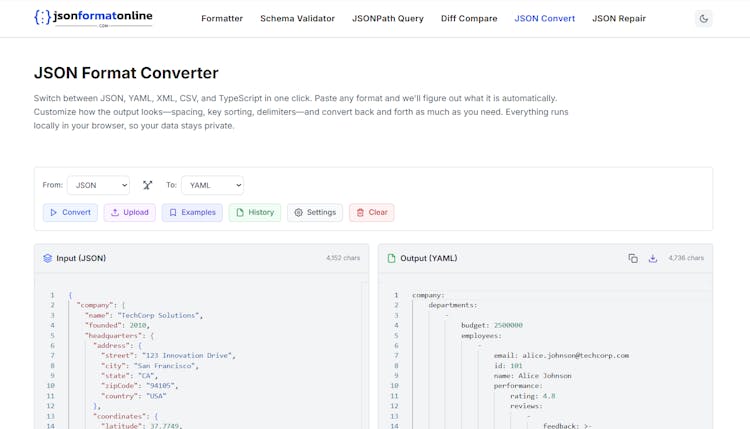Navigate to JSONPath Query

[x=388, y=19]
